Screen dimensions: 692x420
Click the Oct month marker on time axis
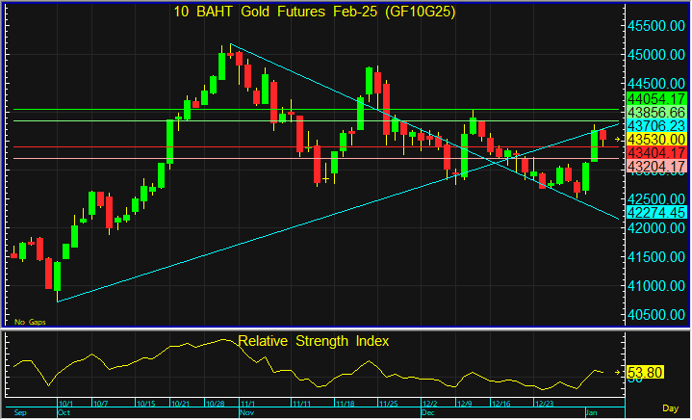(x=64, y=412)
